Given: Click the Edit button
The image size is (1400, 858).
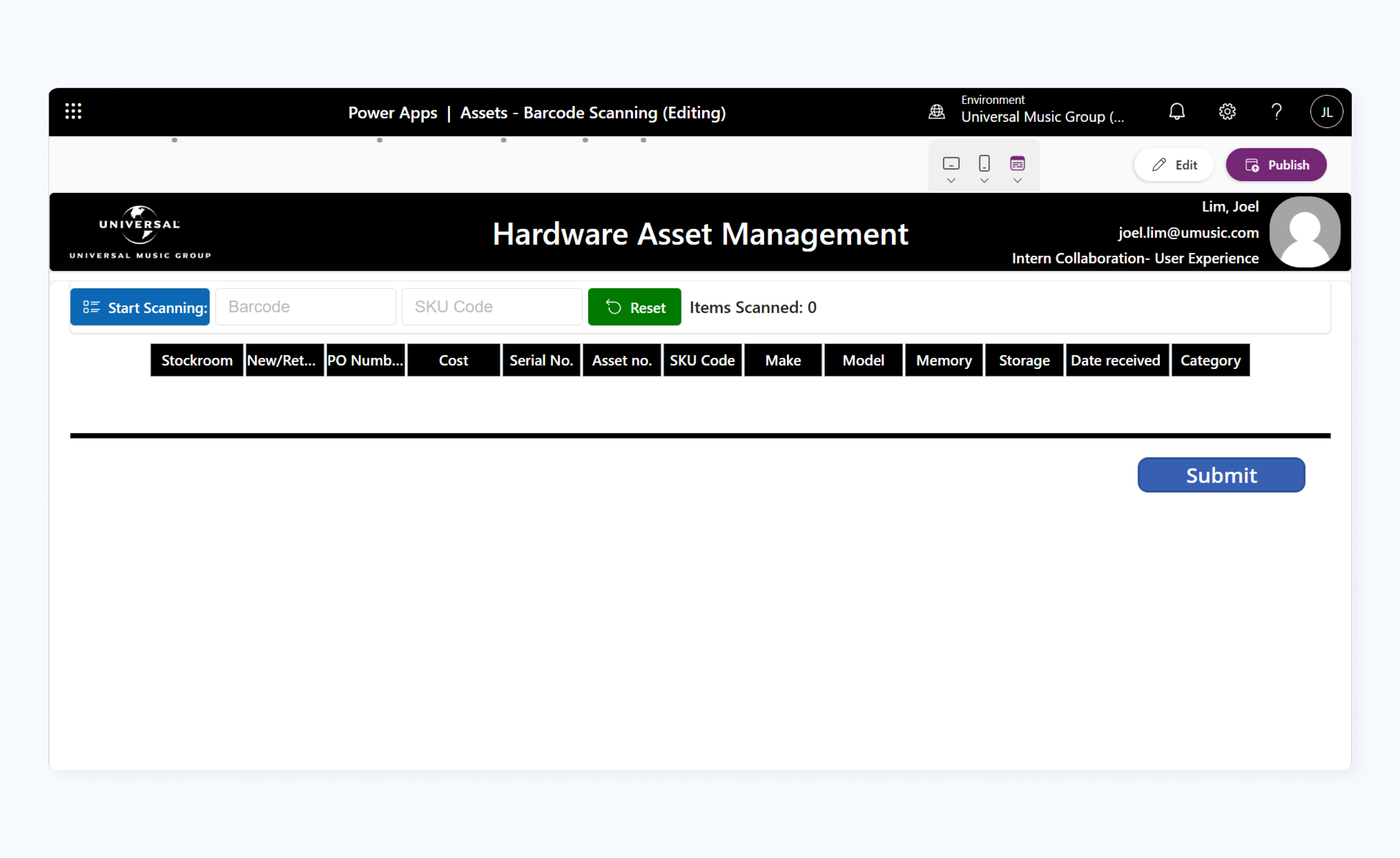Looking at the screenshot, I should pyautogui.click(x=1174, y=165).
